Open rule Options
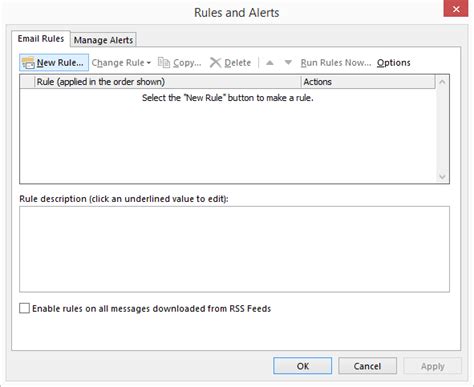Screen dimensions: 474x387 pos(394,63)
